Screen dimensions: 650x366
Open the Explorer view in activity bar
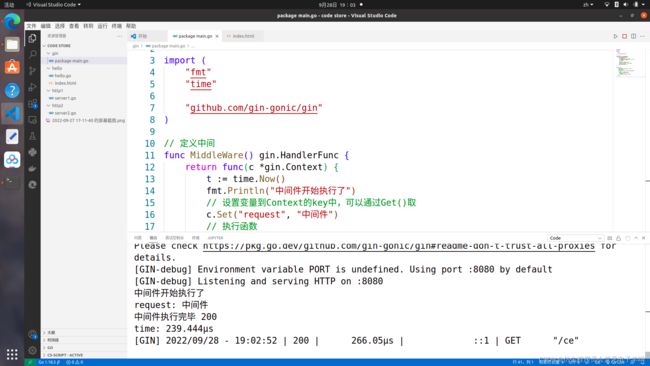(32, 39)
